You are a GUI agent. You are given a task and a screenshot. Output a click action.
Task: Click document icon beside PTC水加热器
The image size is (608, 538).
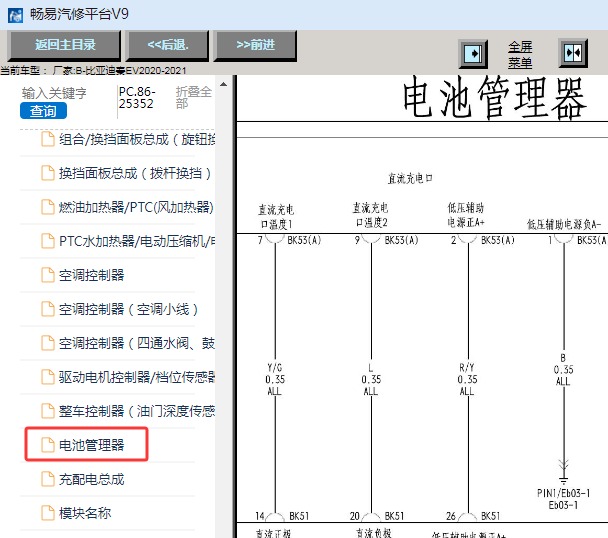[x=48, y=241]
